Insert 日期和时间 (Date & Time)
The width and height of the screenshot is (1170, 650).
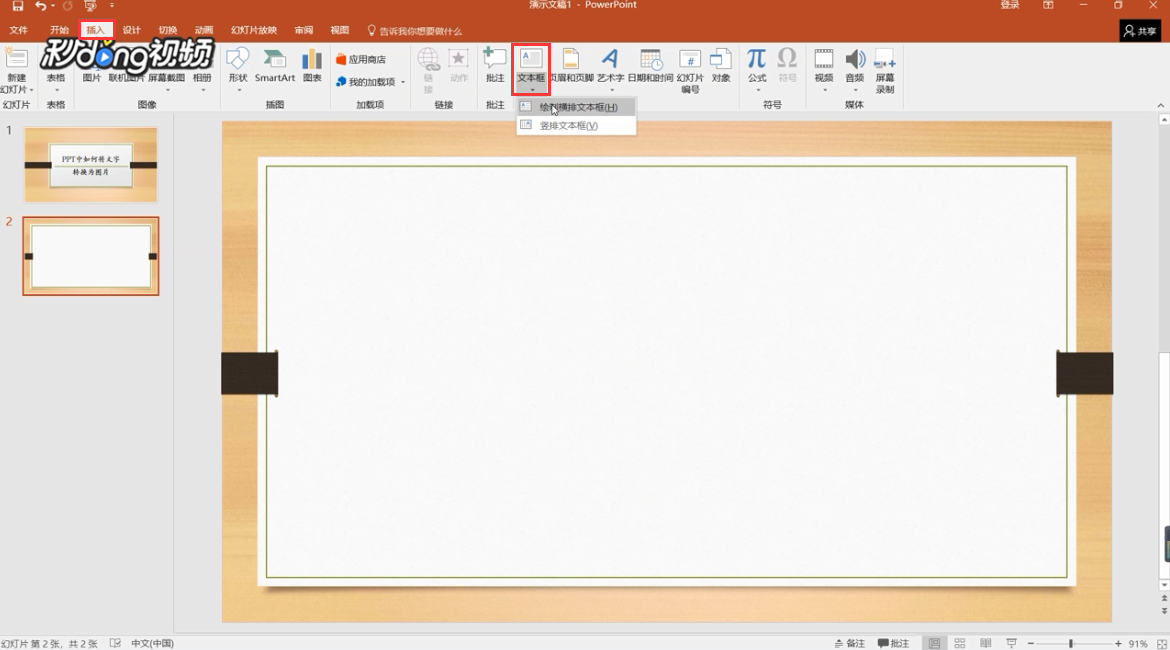pyautogui.click(x=651, y=66)
